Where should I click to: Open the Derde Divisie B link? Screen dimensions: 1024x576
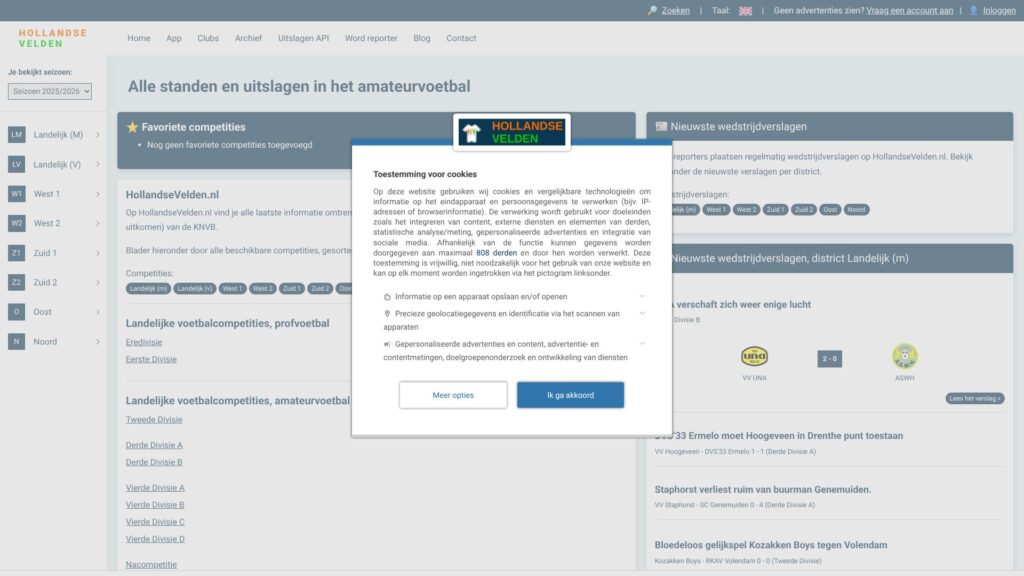[154, 462]
